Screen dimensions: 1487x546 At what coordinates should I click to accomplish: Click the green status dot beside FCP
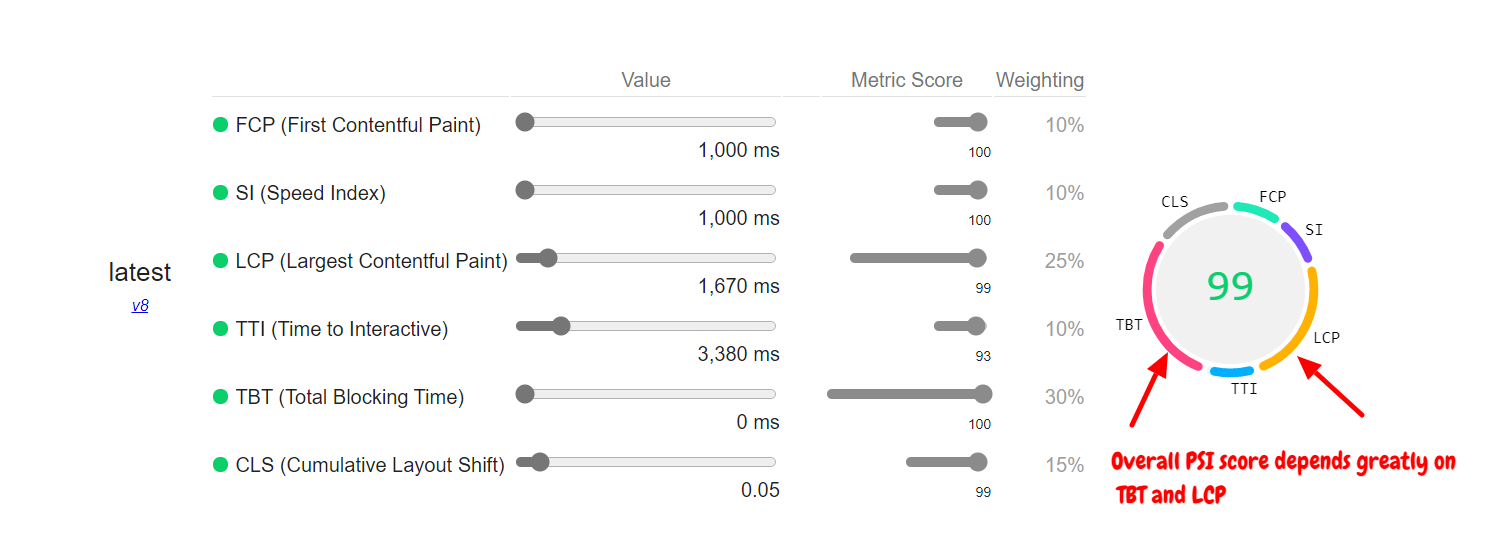(221, 125)
